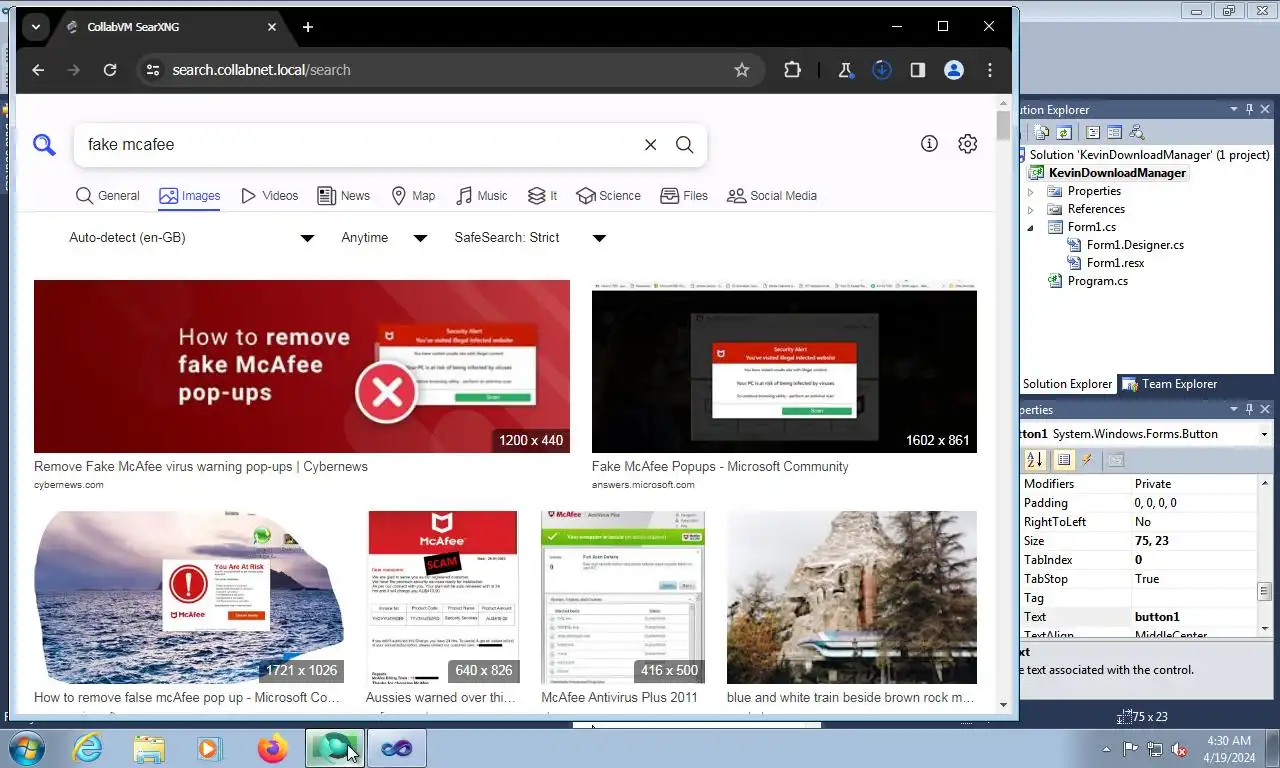Open the browser downloads indicator
1280x768 pixels.
pos(881,70)
